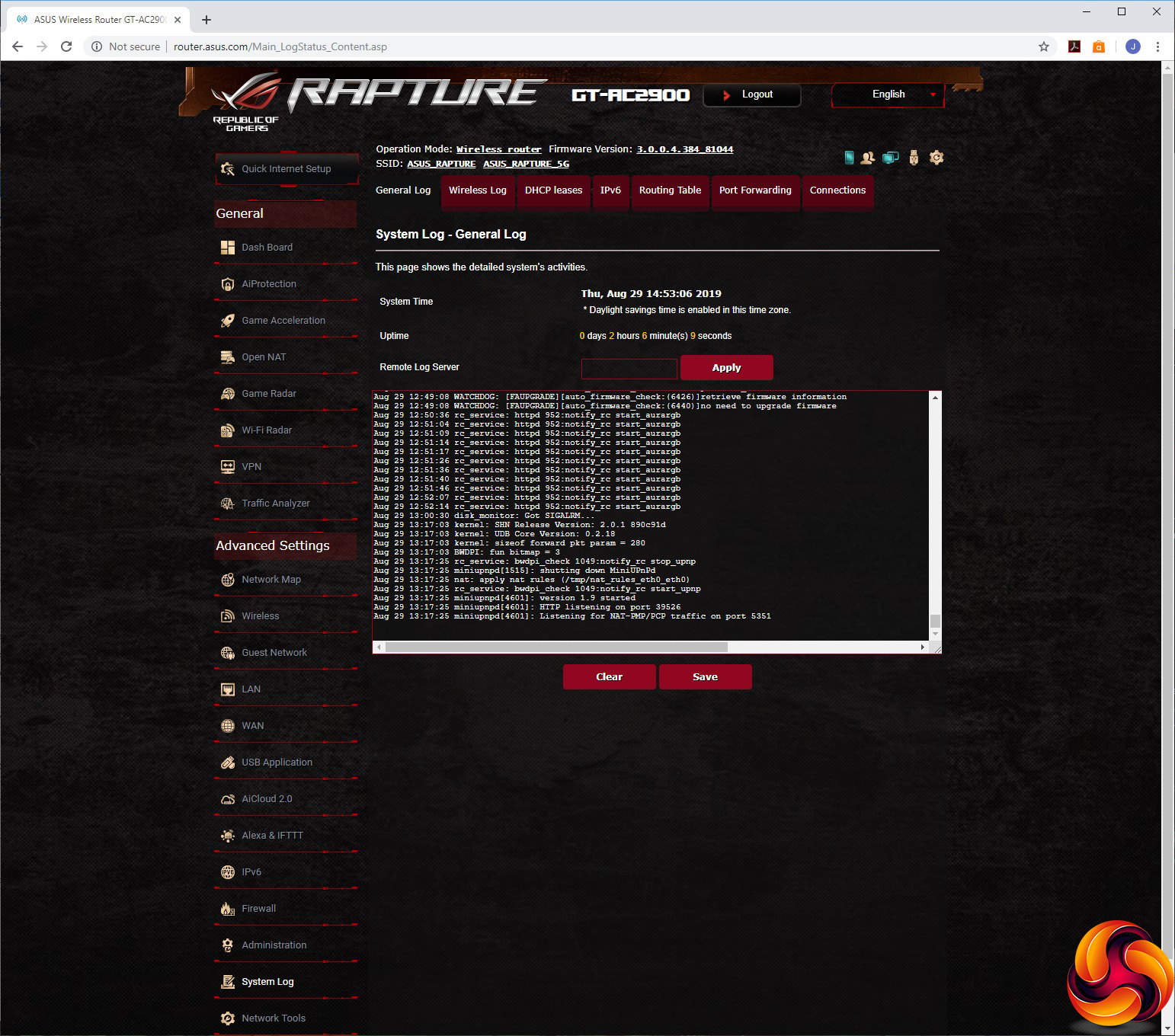Close the ASUS Wireless Router tab
This screenshot has height=1036, width=1175.
(178, 20)
